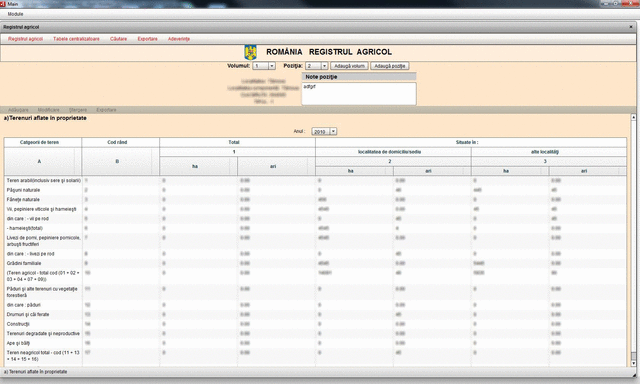Click the Ștergere toolbar button

click(x=78, y=110)
